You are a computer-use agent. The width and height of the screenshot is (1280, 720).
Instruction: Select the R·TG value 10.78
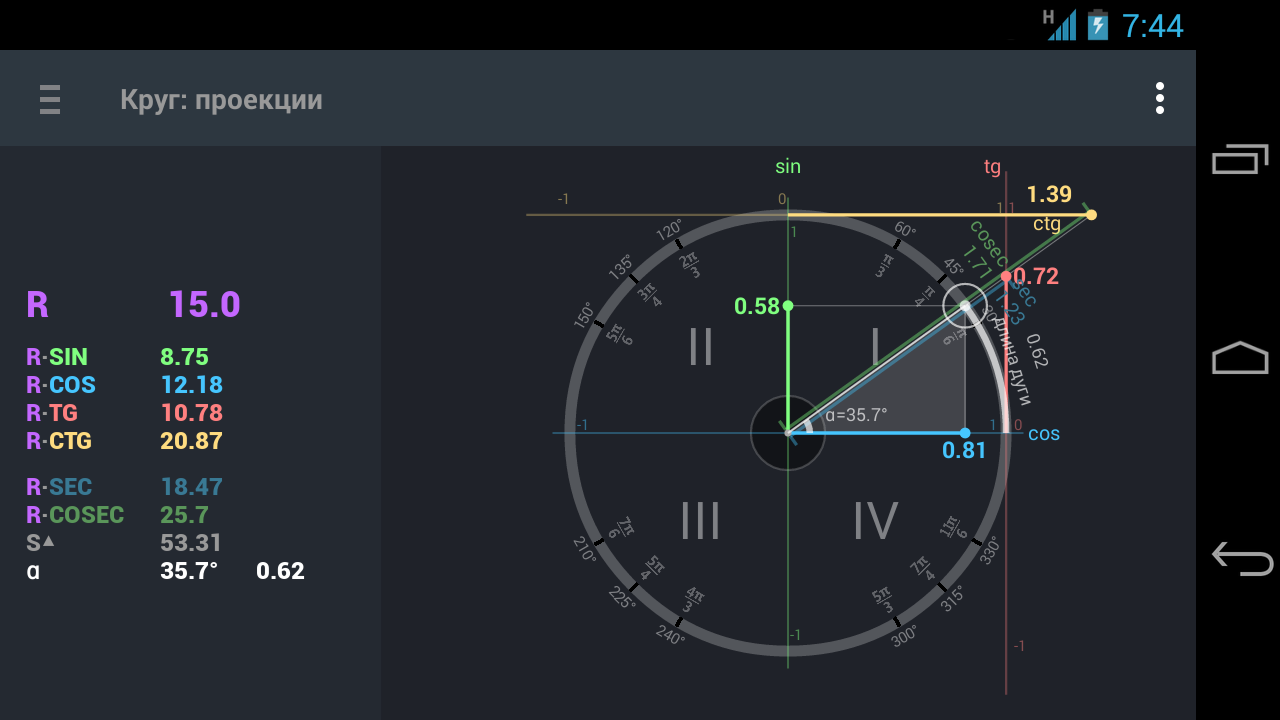tap(191, 413)
